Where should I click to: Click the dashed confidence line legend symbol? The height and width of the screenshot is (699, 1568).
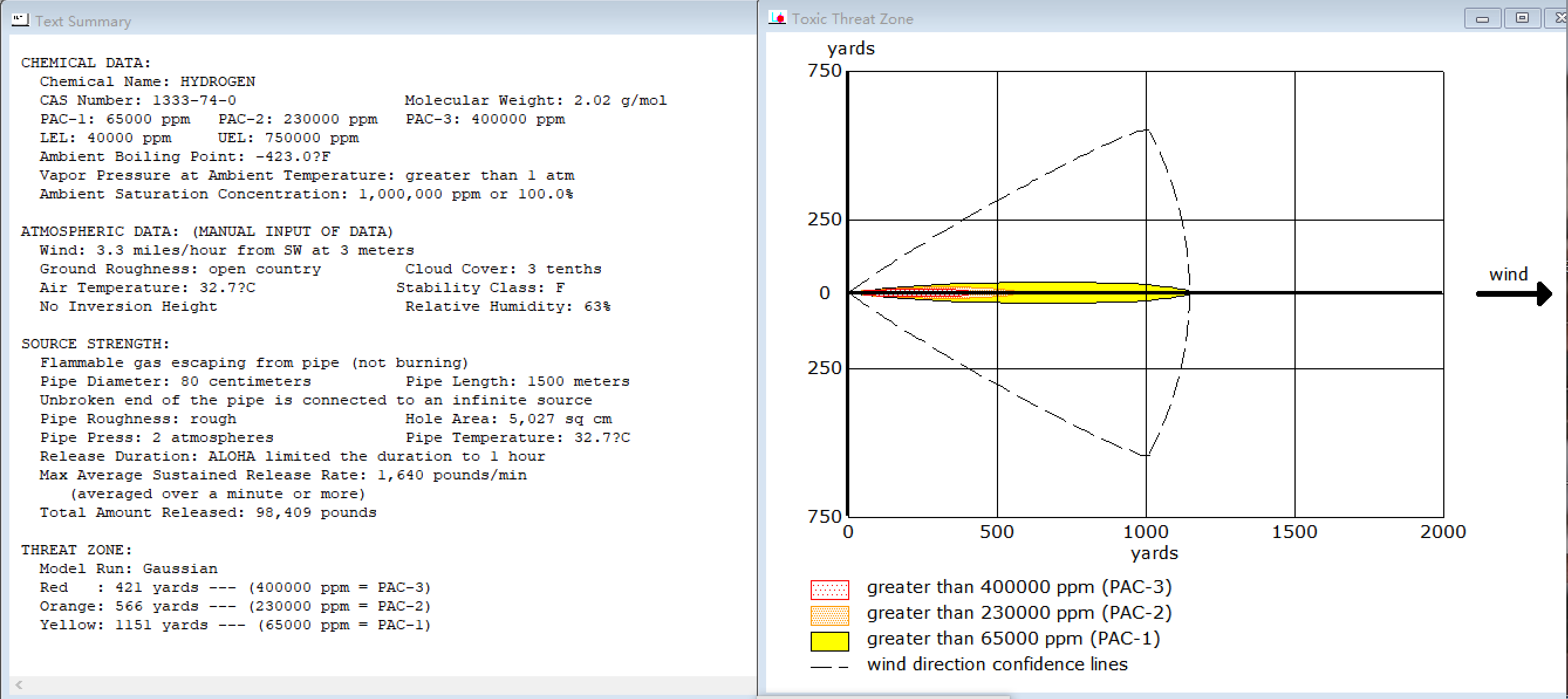(829, 667)
